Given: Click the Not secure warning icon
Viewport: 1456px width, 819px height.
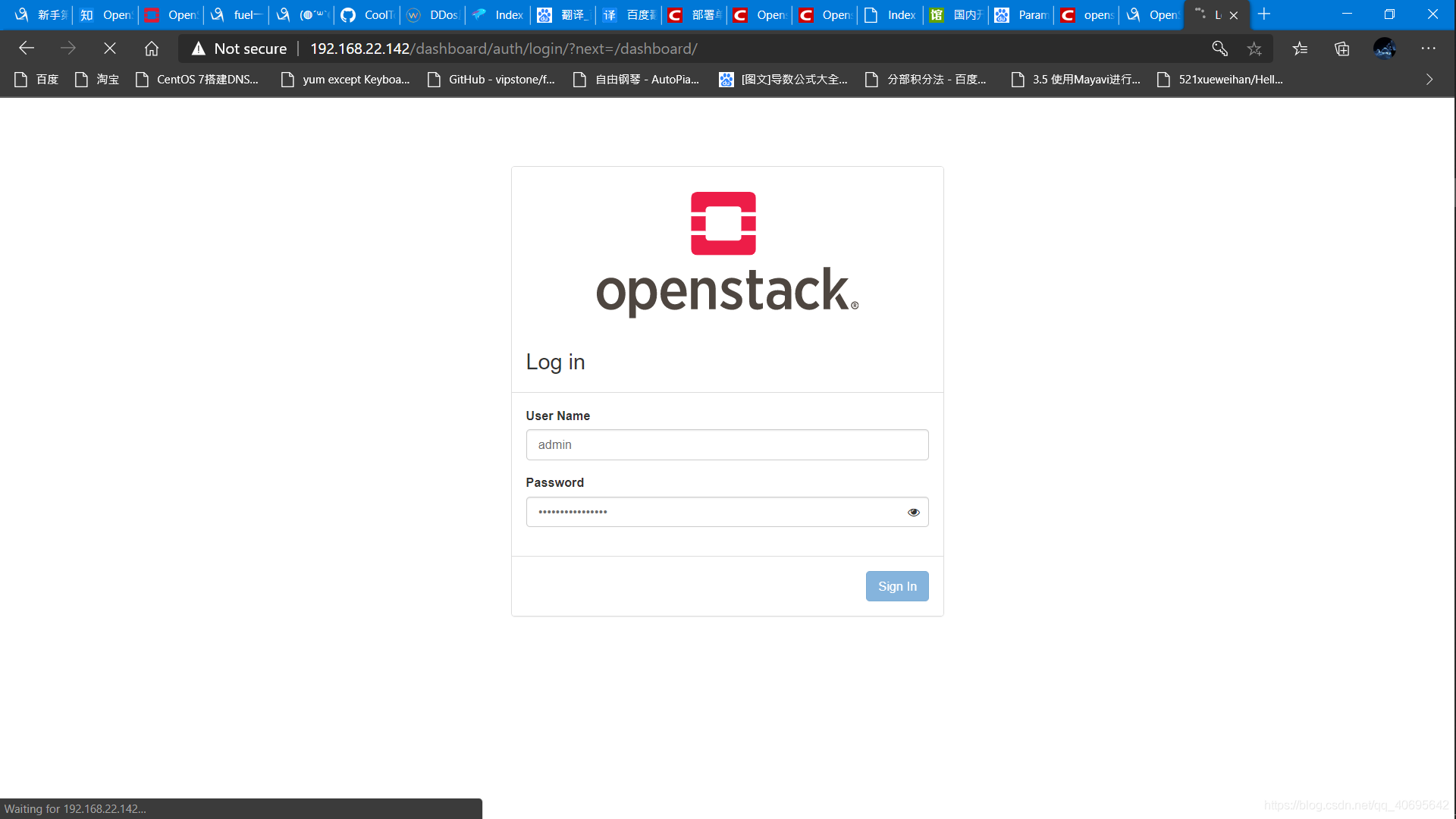Looking at the screenshot, I should click(x=199, y=49).
